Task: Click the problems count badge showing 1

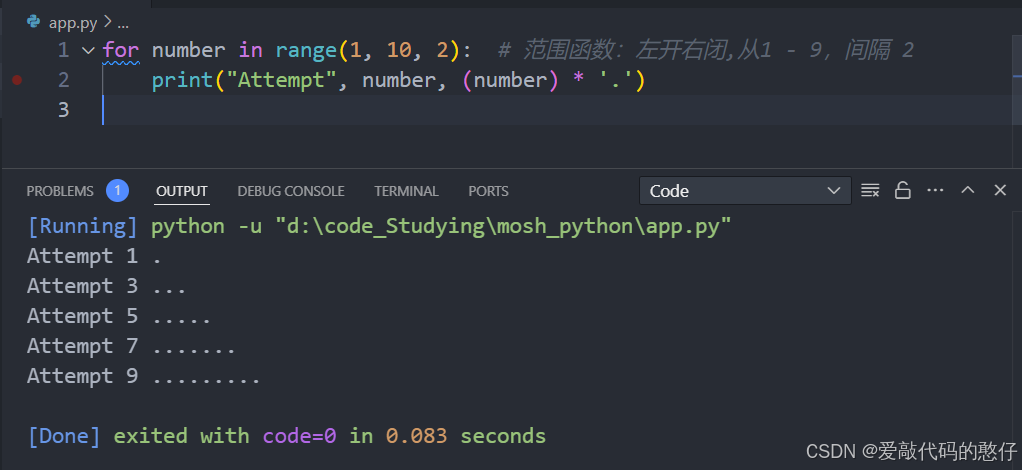Action: (117, 190)
